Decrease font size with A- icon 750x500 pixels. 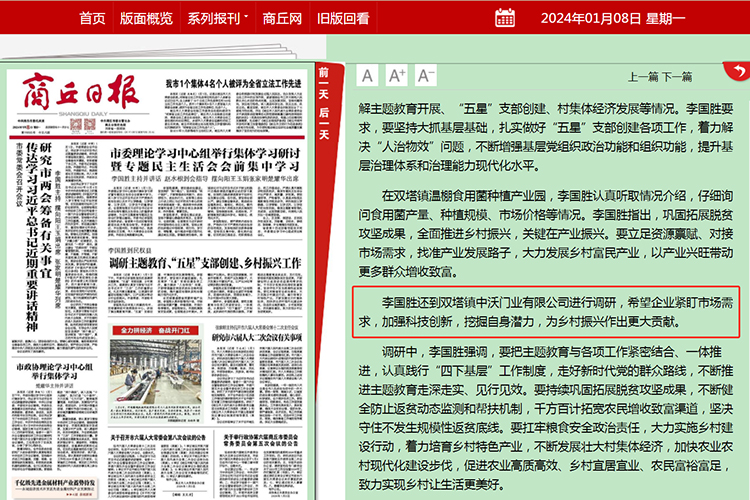tap(426, 76)
